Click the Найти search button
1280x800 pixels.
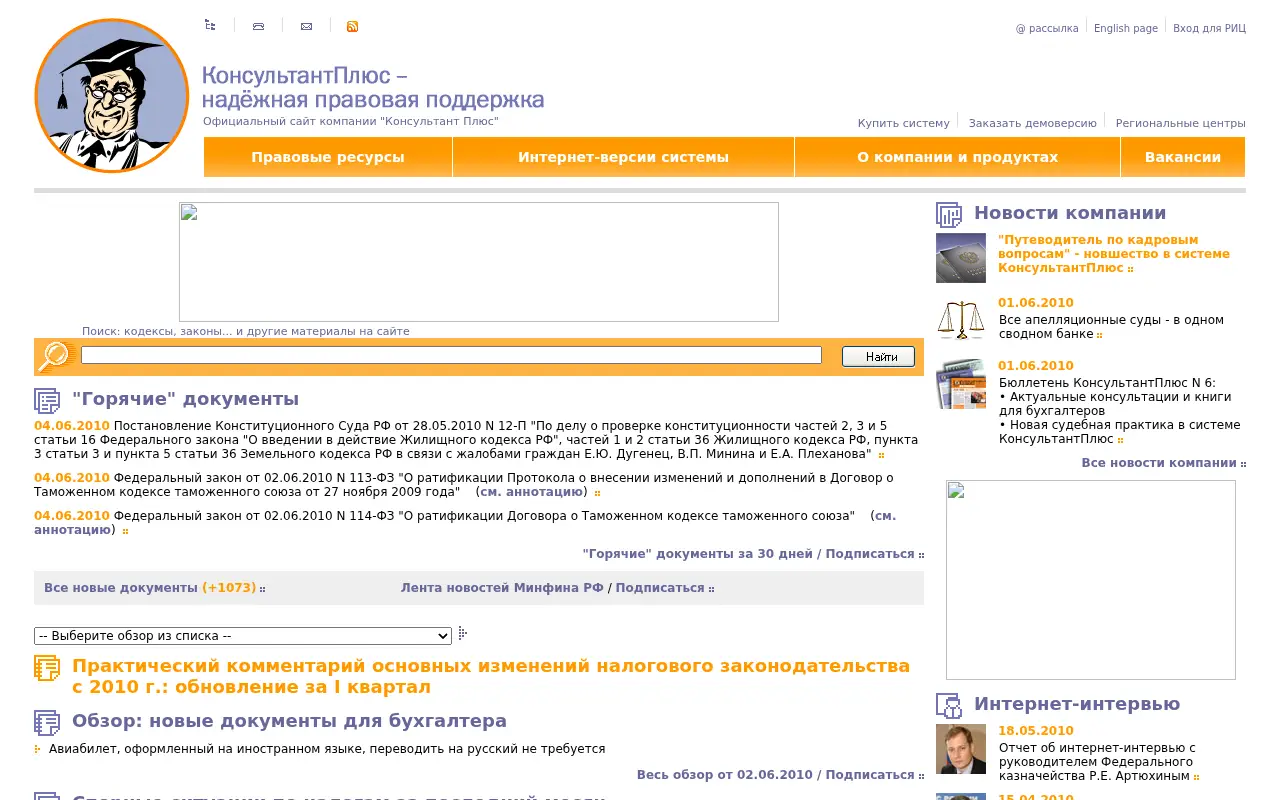tap(878, 356)
